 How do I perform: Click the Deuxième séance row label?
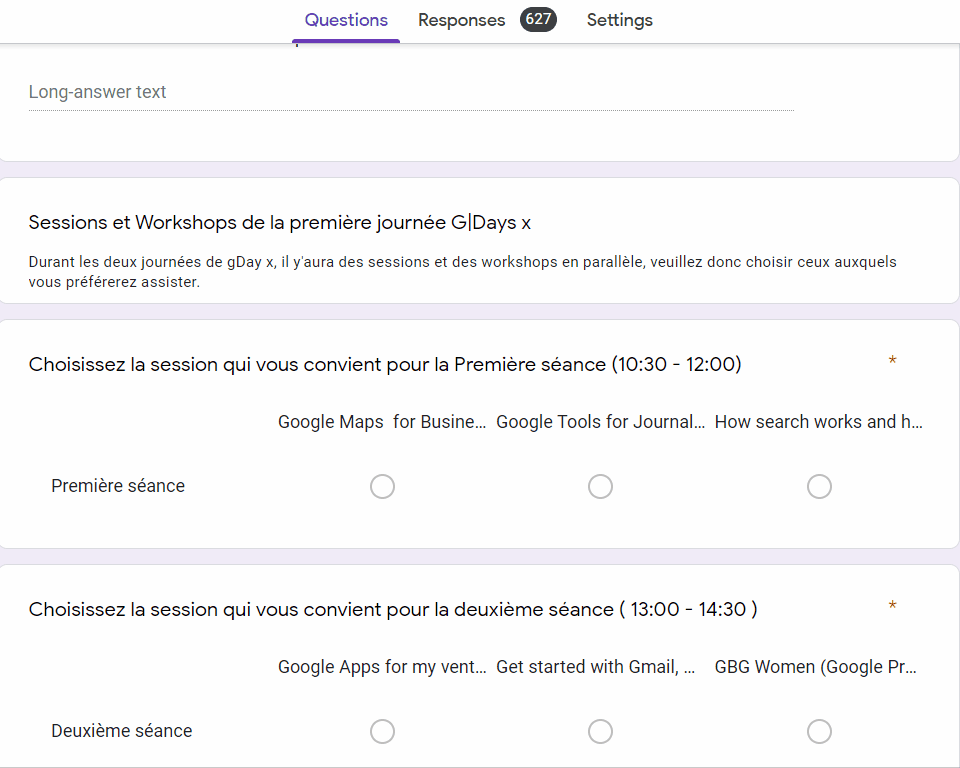coord(121,732)
